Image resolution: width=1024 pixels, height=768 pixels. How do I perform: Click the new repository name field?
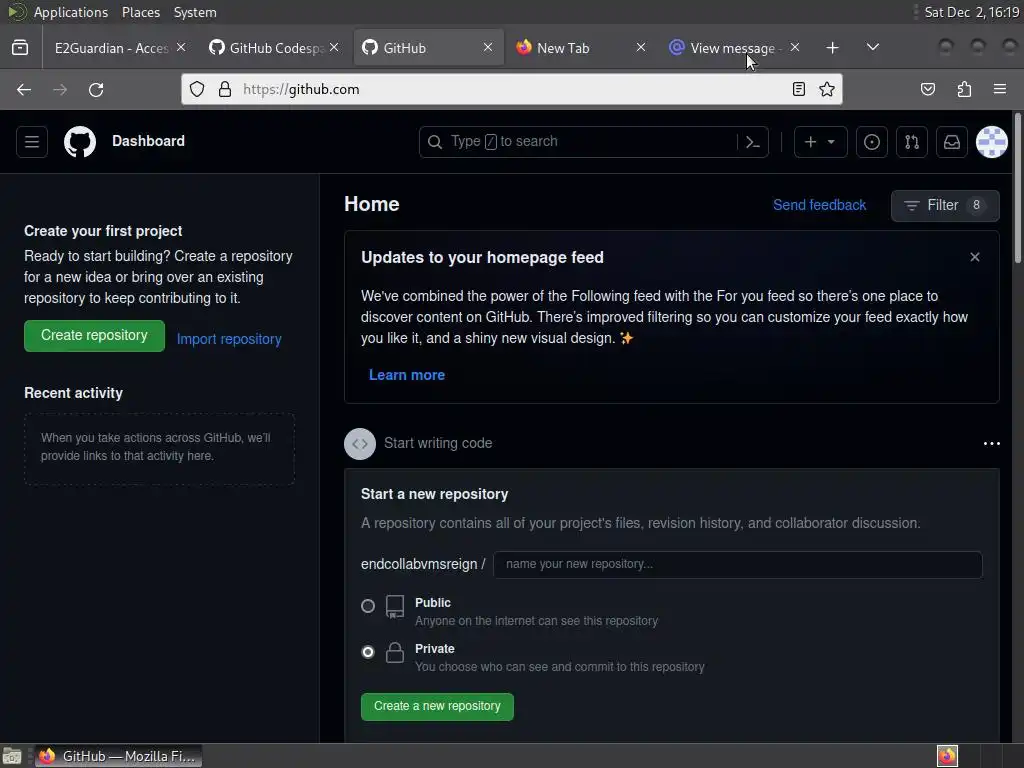737,564
